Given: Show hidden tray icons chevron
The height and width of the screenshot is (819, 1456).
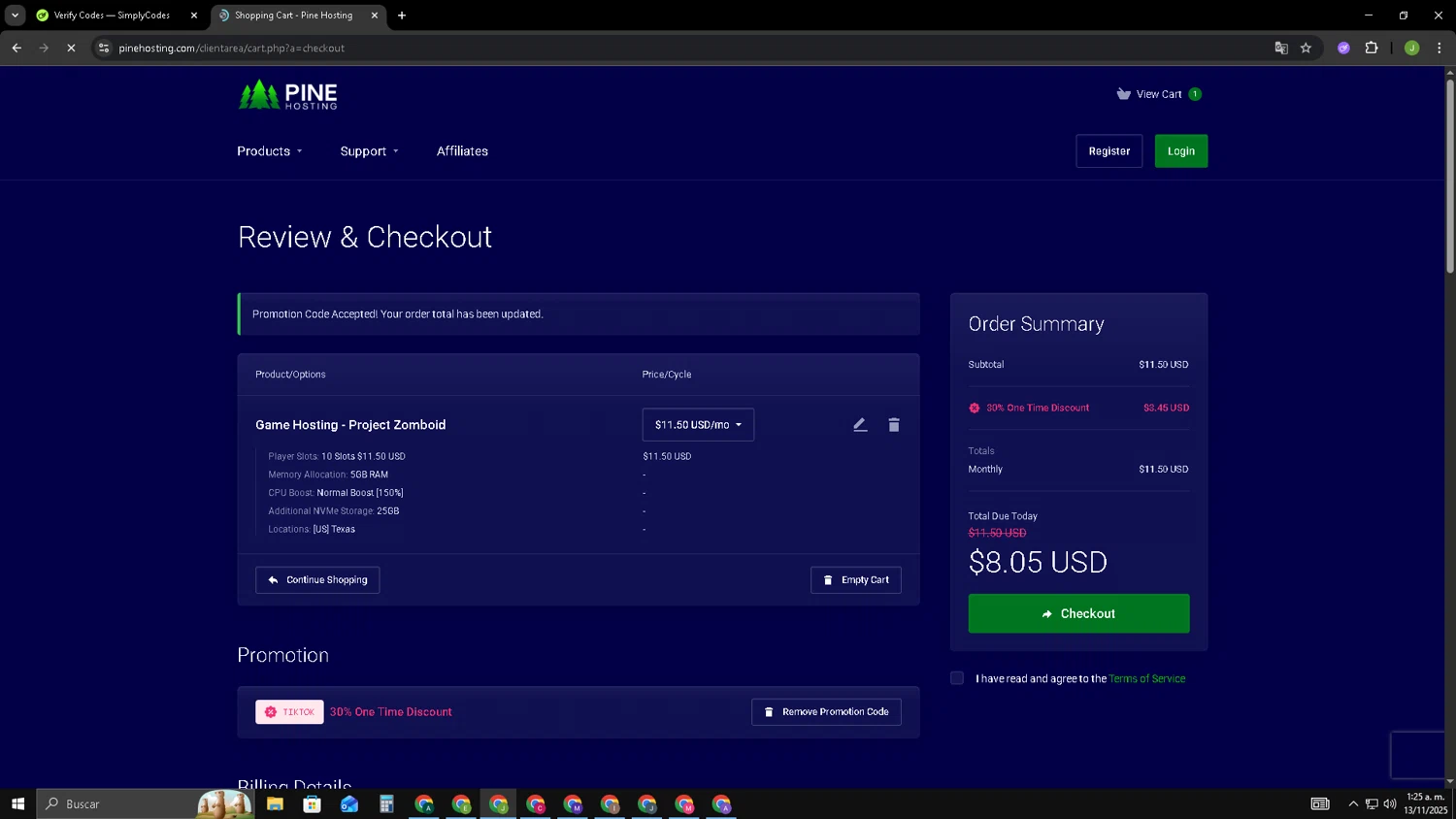Looking at the screenshot, I should coord(1353,803).
